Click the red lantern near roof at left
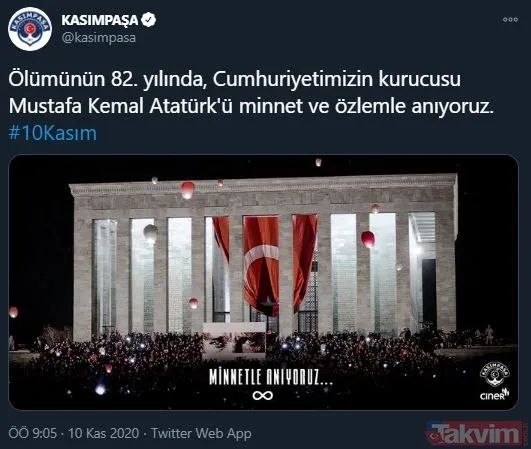 [187, 190]
